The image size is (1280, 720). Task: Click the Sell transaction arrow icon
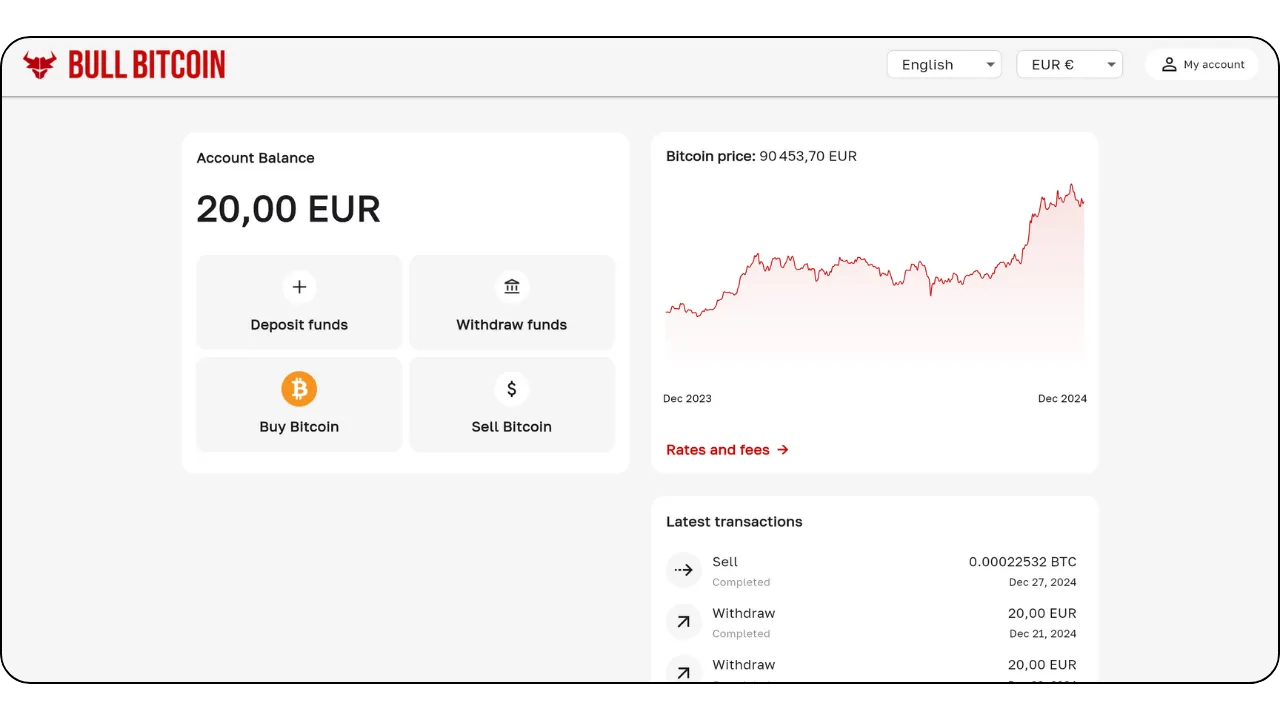pos(684,570)
